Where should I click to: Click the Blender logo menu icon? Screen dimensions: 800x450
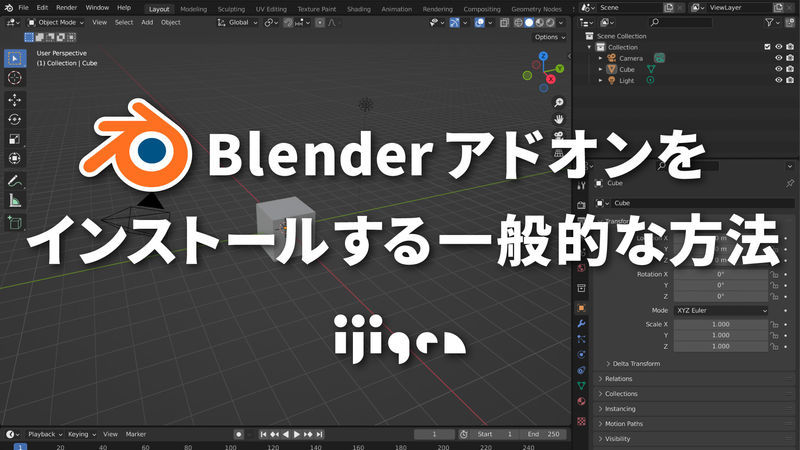pos(8,8)
